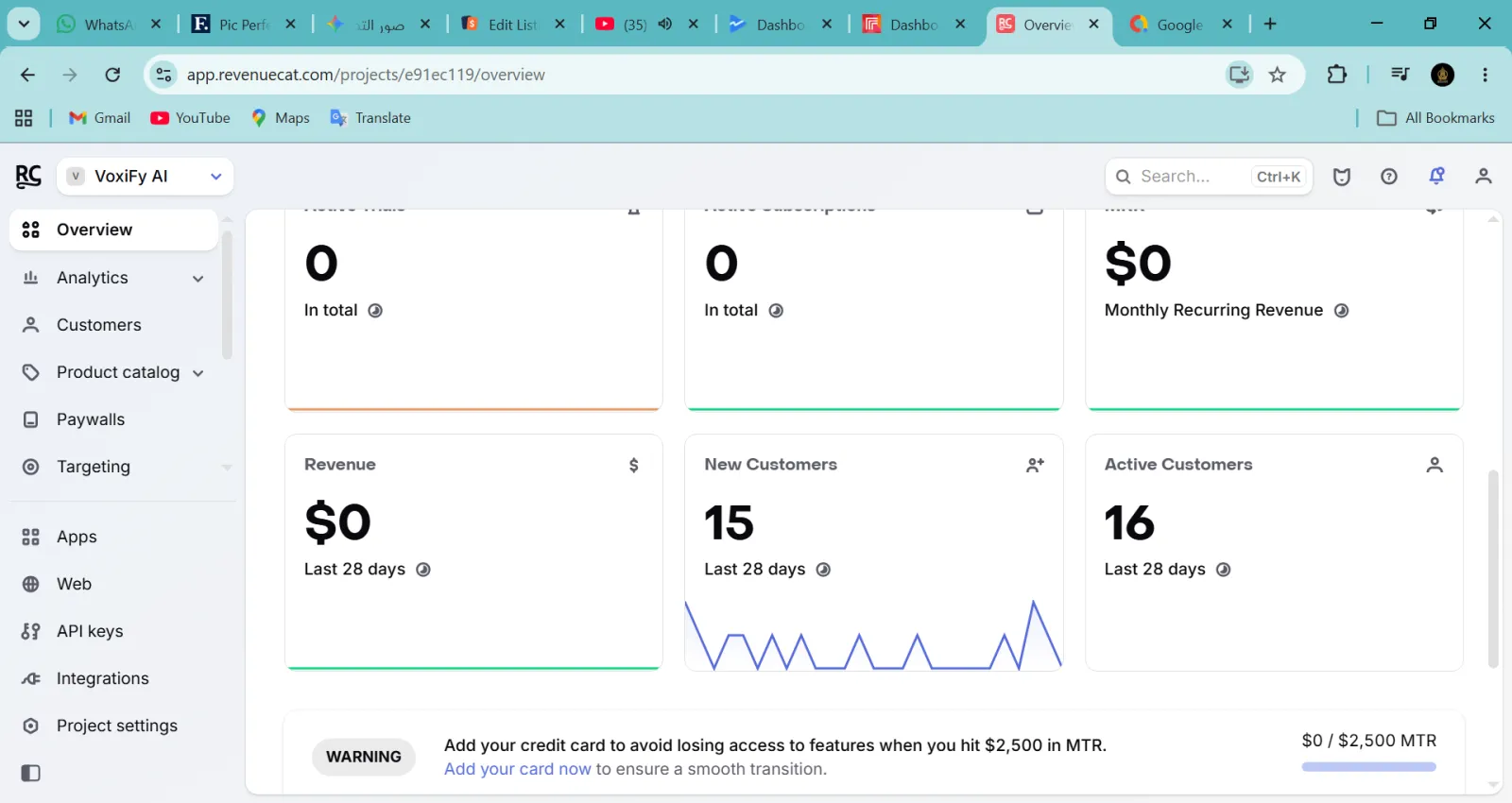Open the notifications bell icon

(x=1436, y=176)
